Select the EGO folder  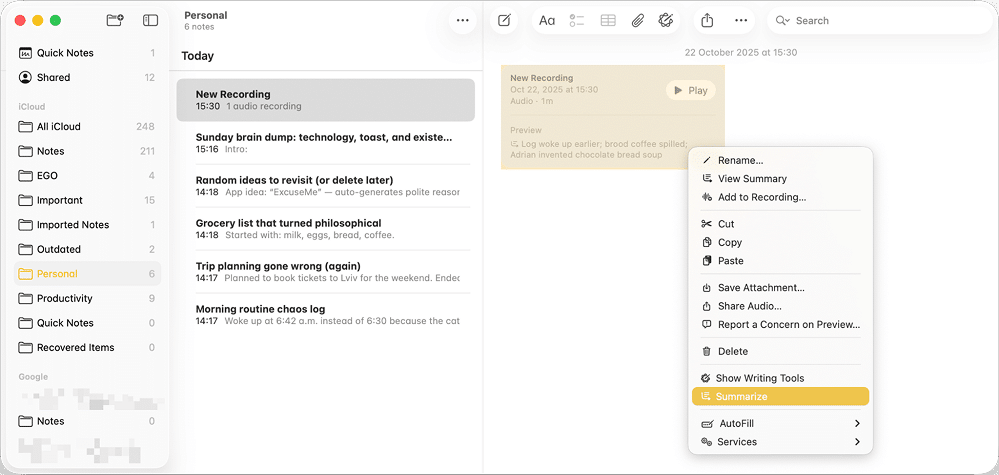point(87,175)
